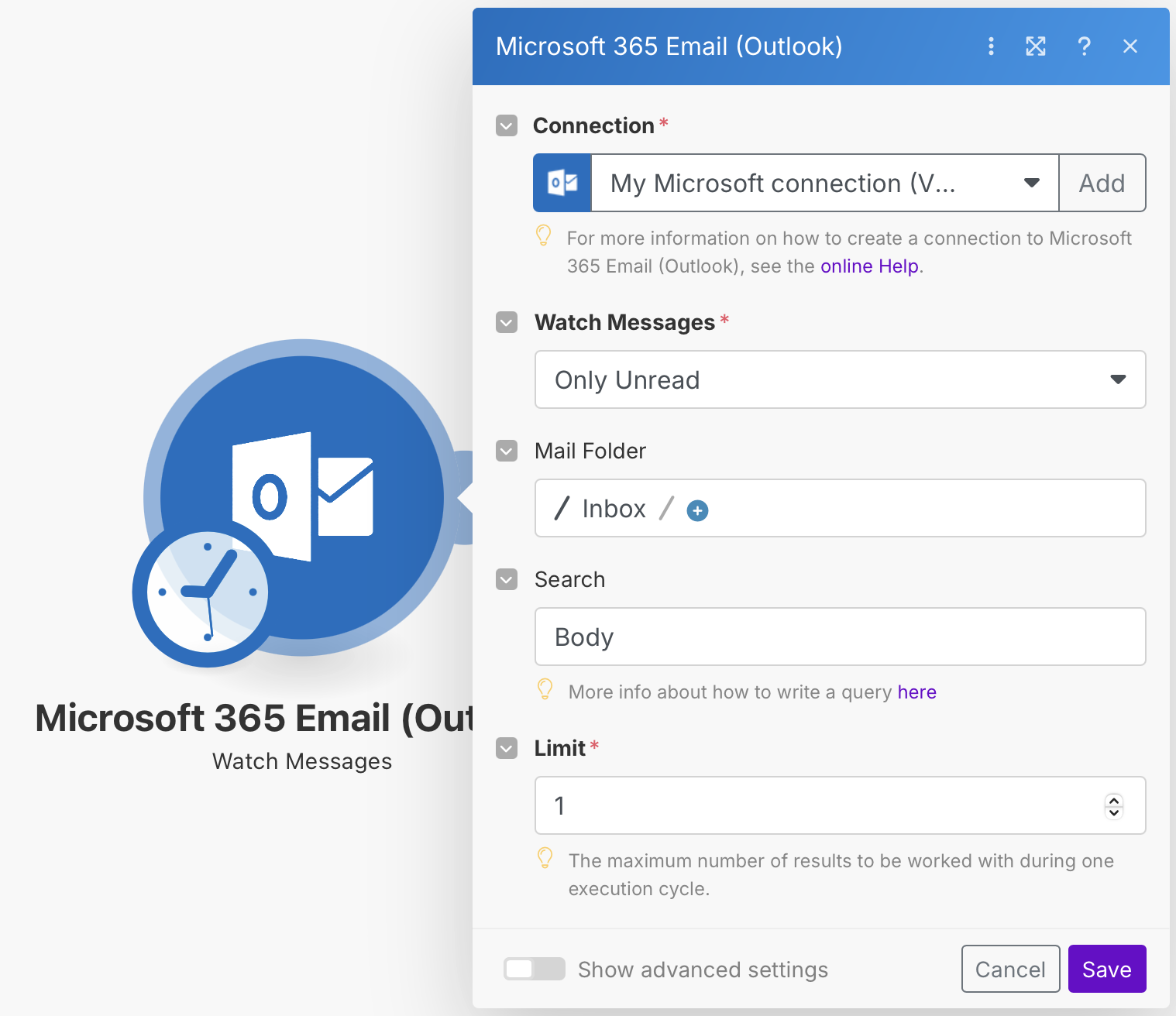
Task: Expand dialog to full screen icon
Action: (1036, 46)
